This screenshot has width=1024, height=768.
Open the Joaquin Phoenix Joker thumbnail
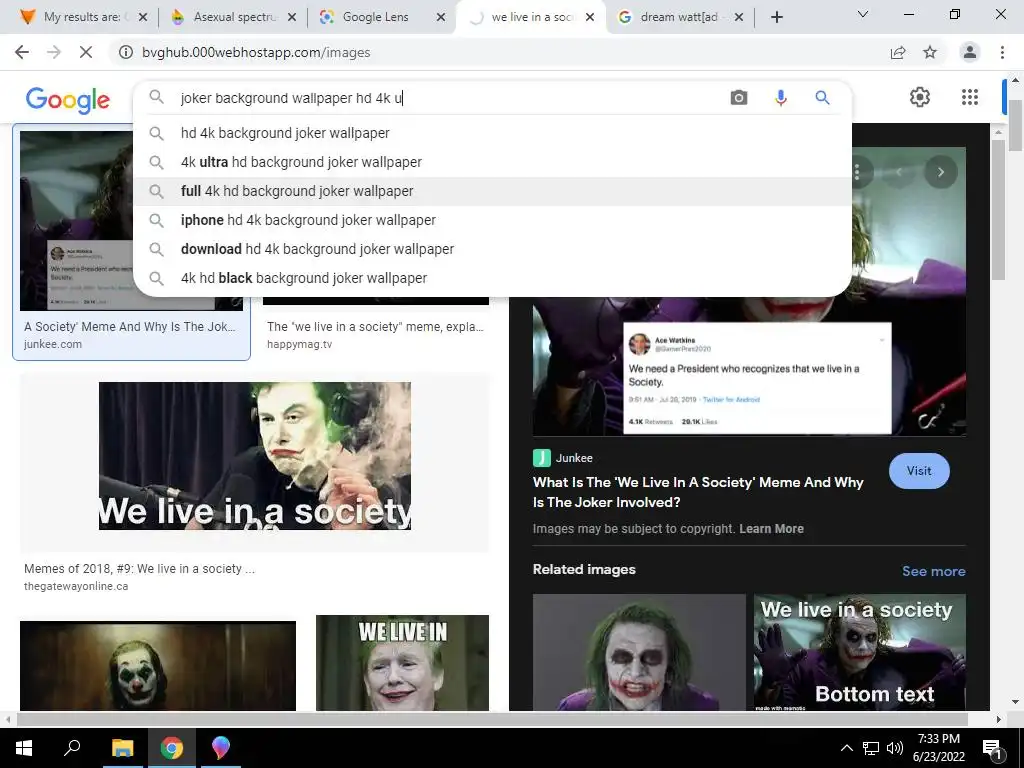pyautogui.click(x=157, y=665)
